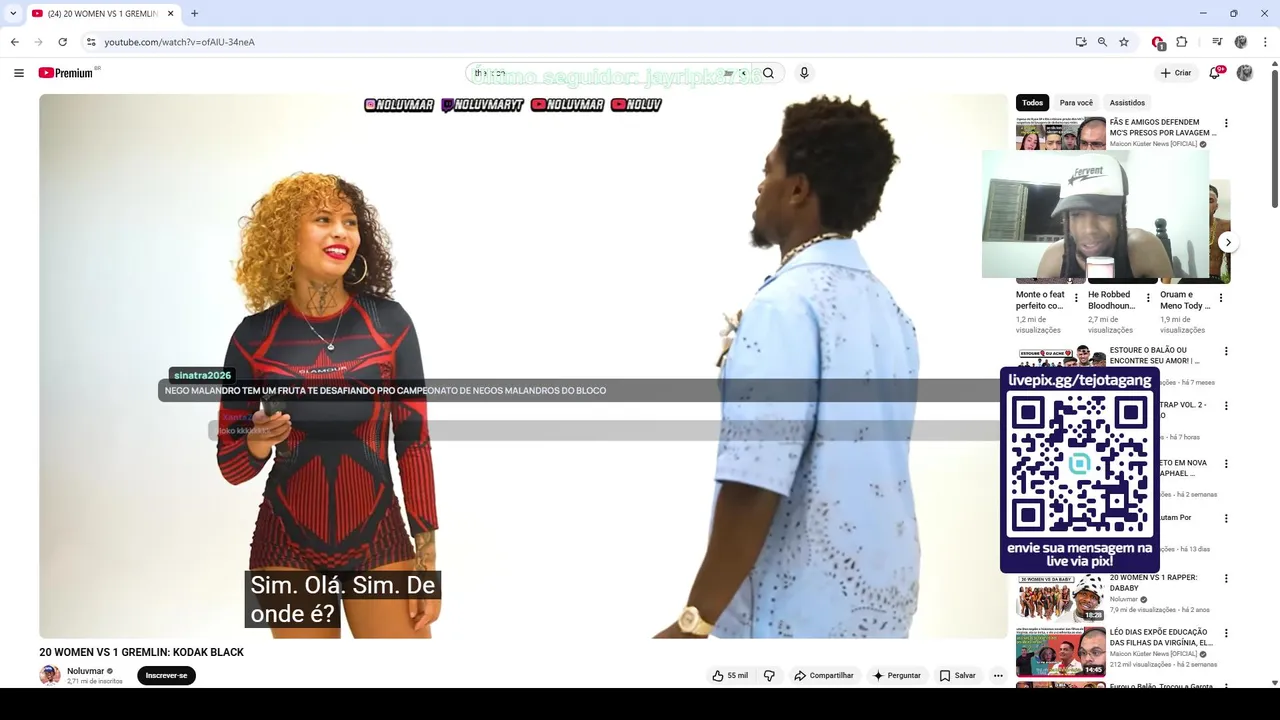Image resolution: width=1280 pixels, height=720 pixels.
Task: Select the 20 WOMEN VS 1 GREMLIN tab
Action: pos(103,14)
